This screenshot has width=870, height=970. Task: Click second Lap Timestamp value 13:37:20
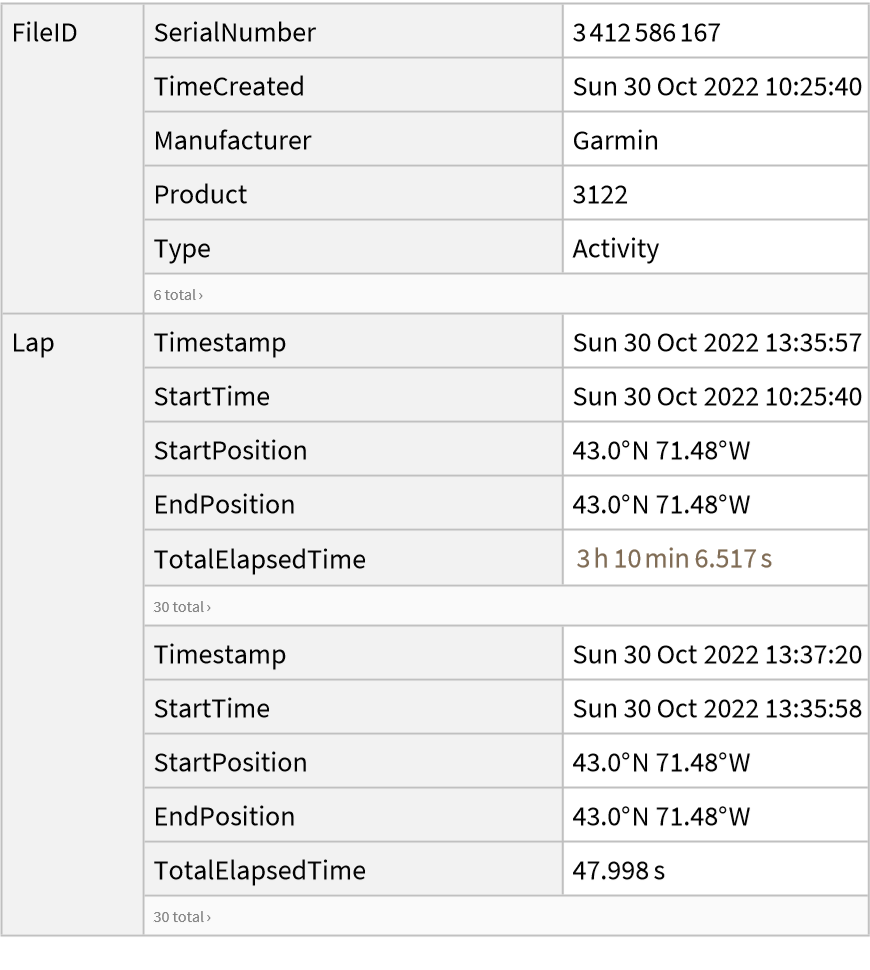tap(716, 655)
